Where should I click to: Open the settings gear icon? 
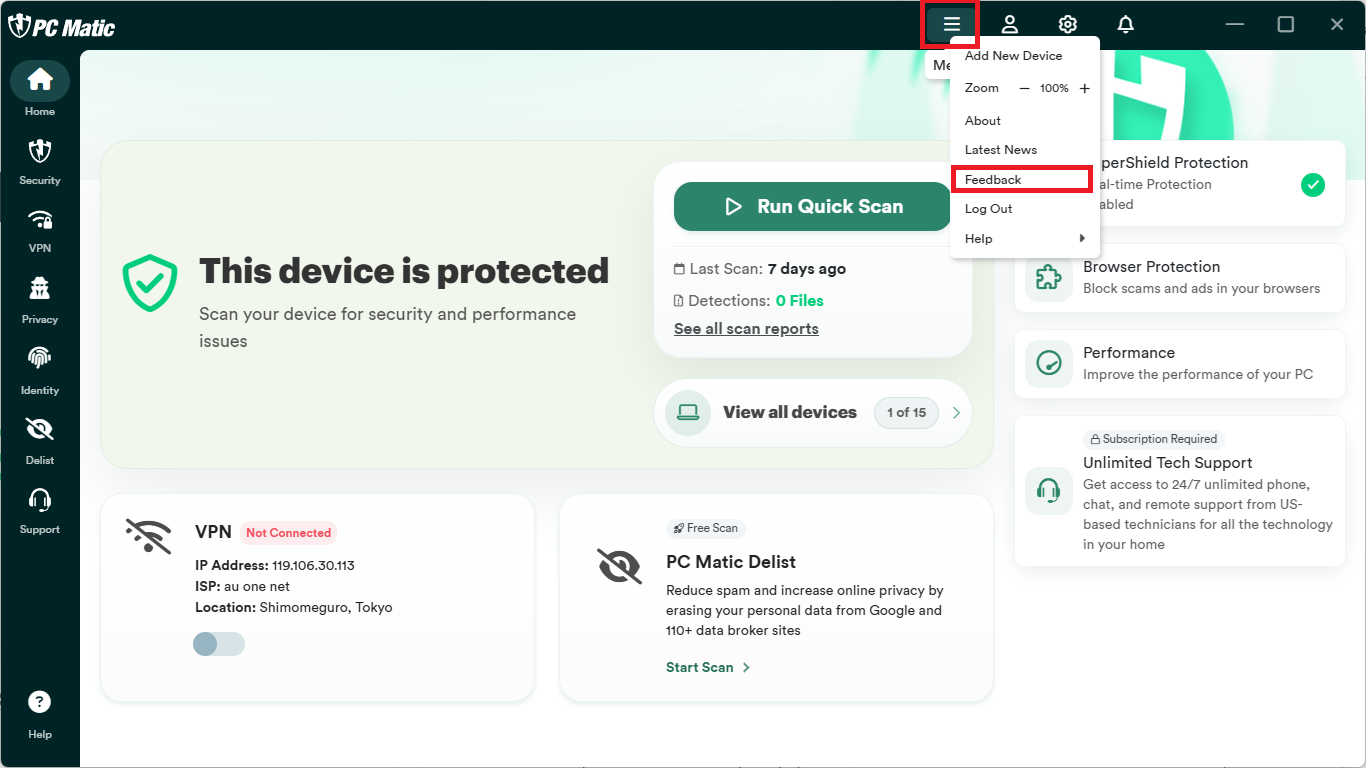1068,24
